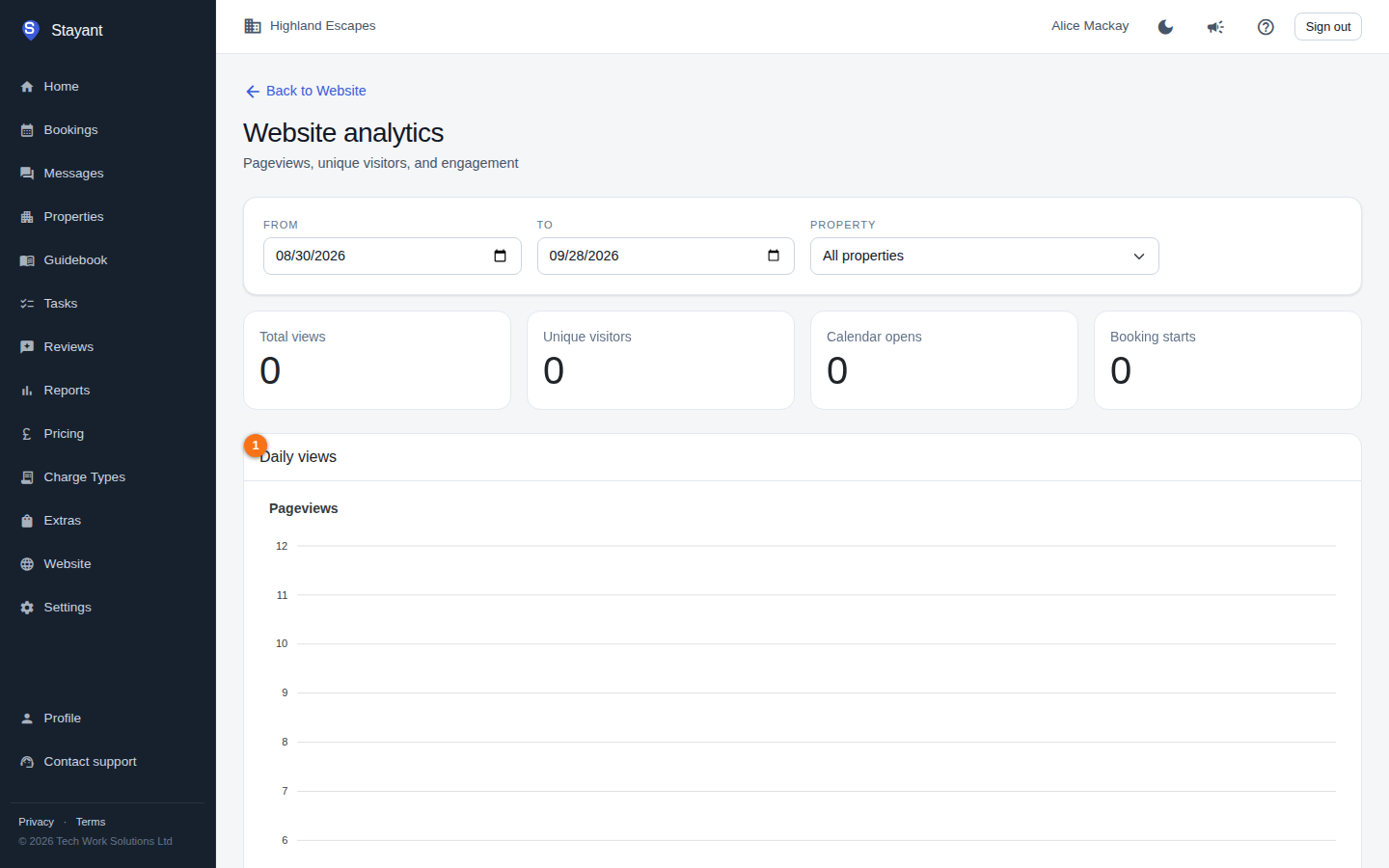Viewport: 1389px width, 868px height.
Task: Open the Property dropdown showing All properties
Action: pyautogui.click(x=984, y=256)
